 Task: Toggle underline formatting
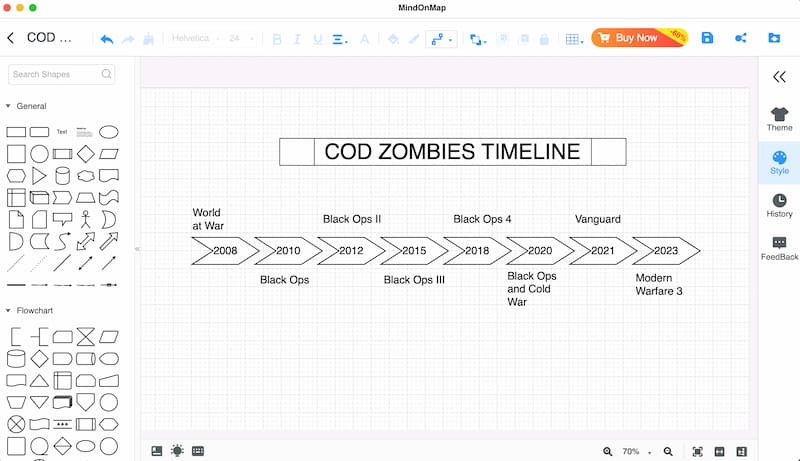point(318,39)
